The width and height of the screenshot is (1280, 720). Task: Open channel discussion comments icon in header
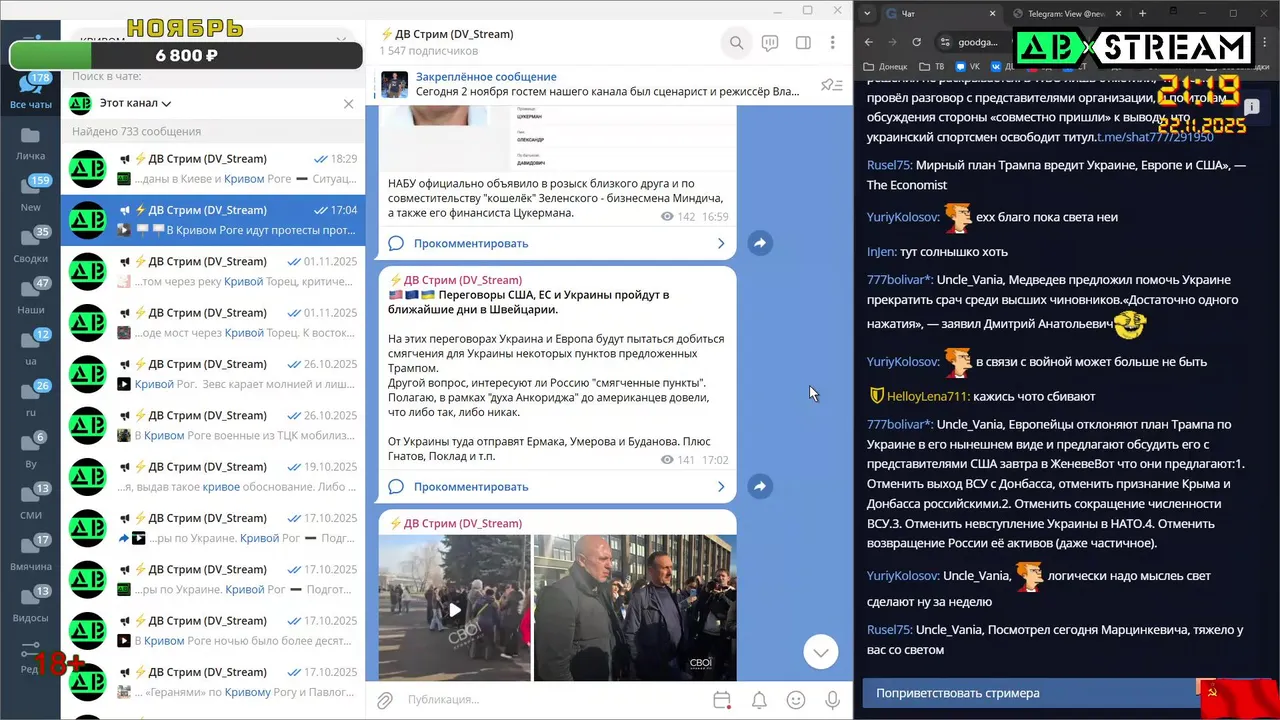pos(770,43)
